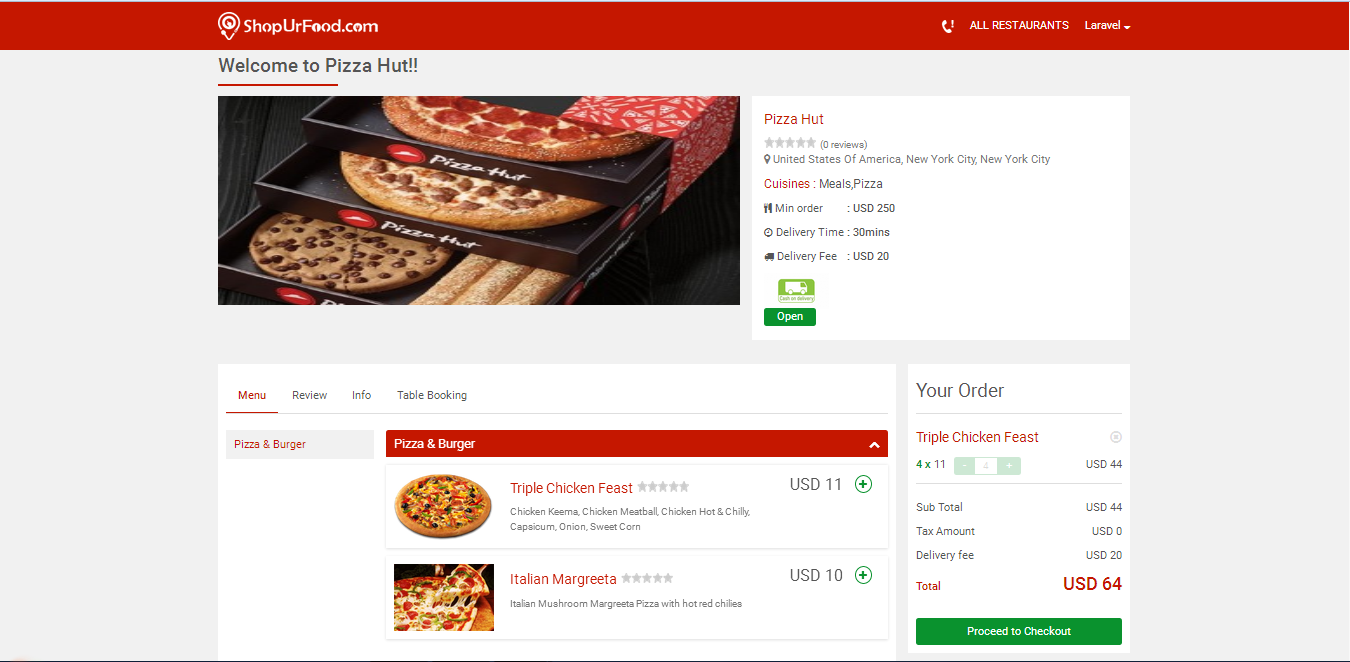Open ALL RESTAURANTS page
1350x662 pixels.
pyautogui.click(x=1019, y=26)
